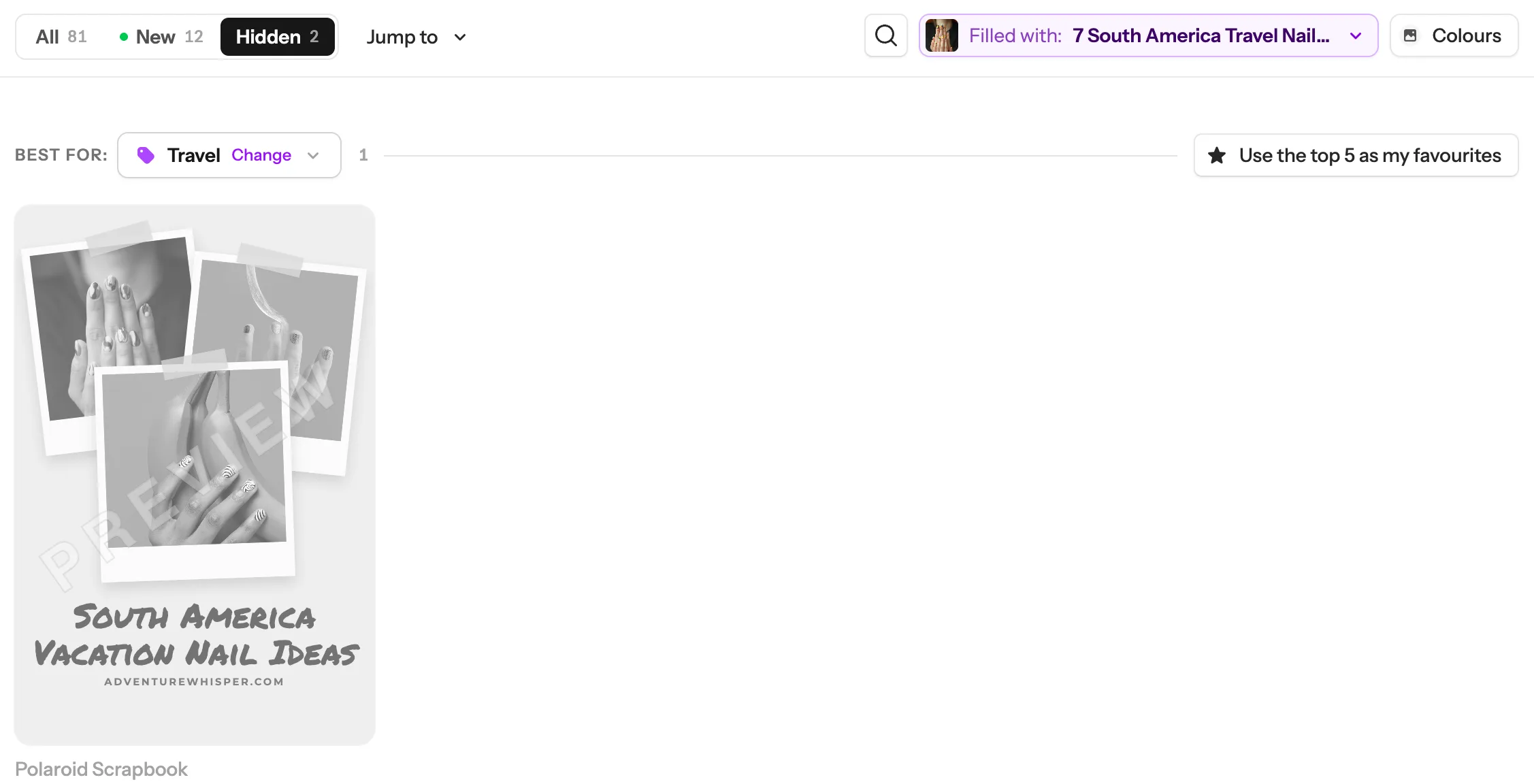Click Change link next to Travel

[x=261, y=155]
